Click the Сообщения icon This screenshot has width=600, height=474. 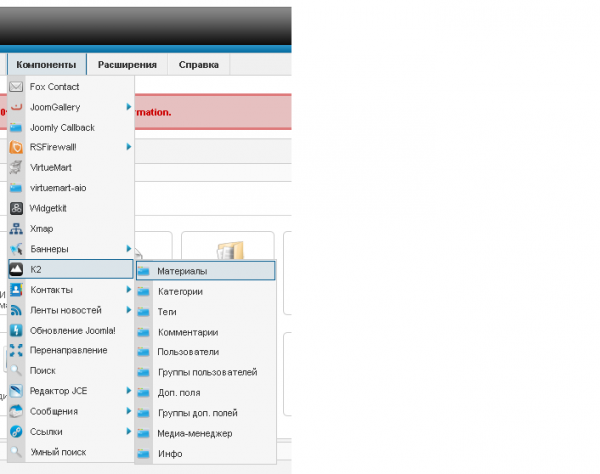[16, 411]
